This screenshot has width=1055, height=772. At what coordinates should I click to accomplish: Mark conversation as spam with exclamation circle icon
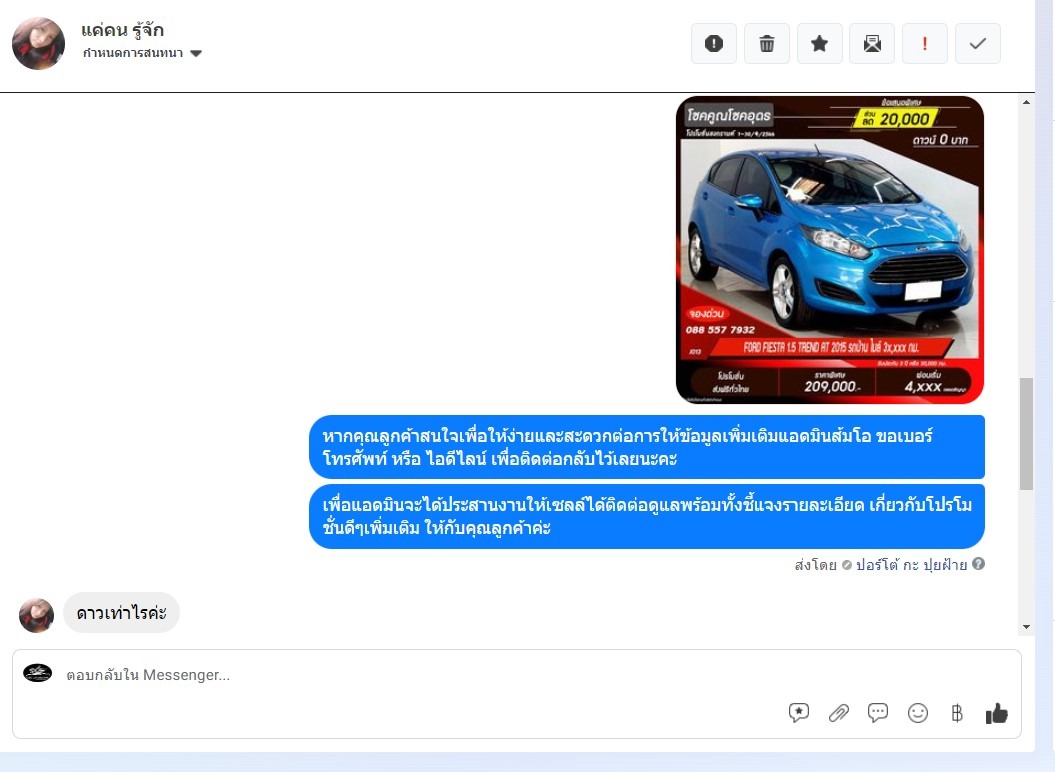(x=714, y=44)
